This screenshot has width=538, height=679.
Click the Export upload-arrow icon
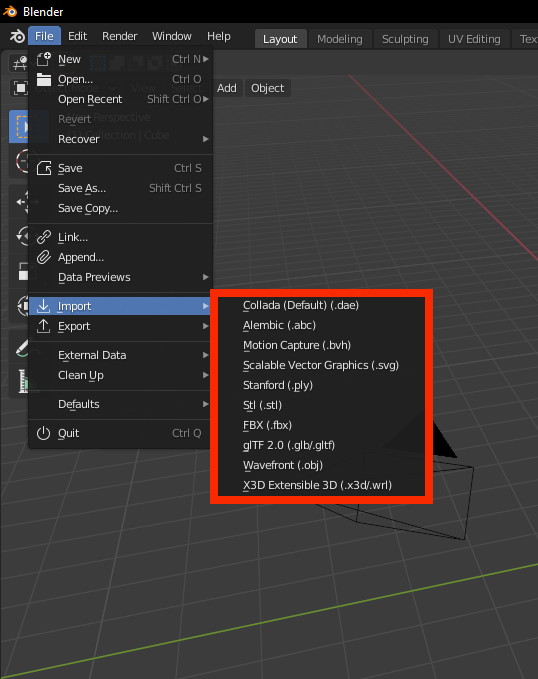pos(43,326)
